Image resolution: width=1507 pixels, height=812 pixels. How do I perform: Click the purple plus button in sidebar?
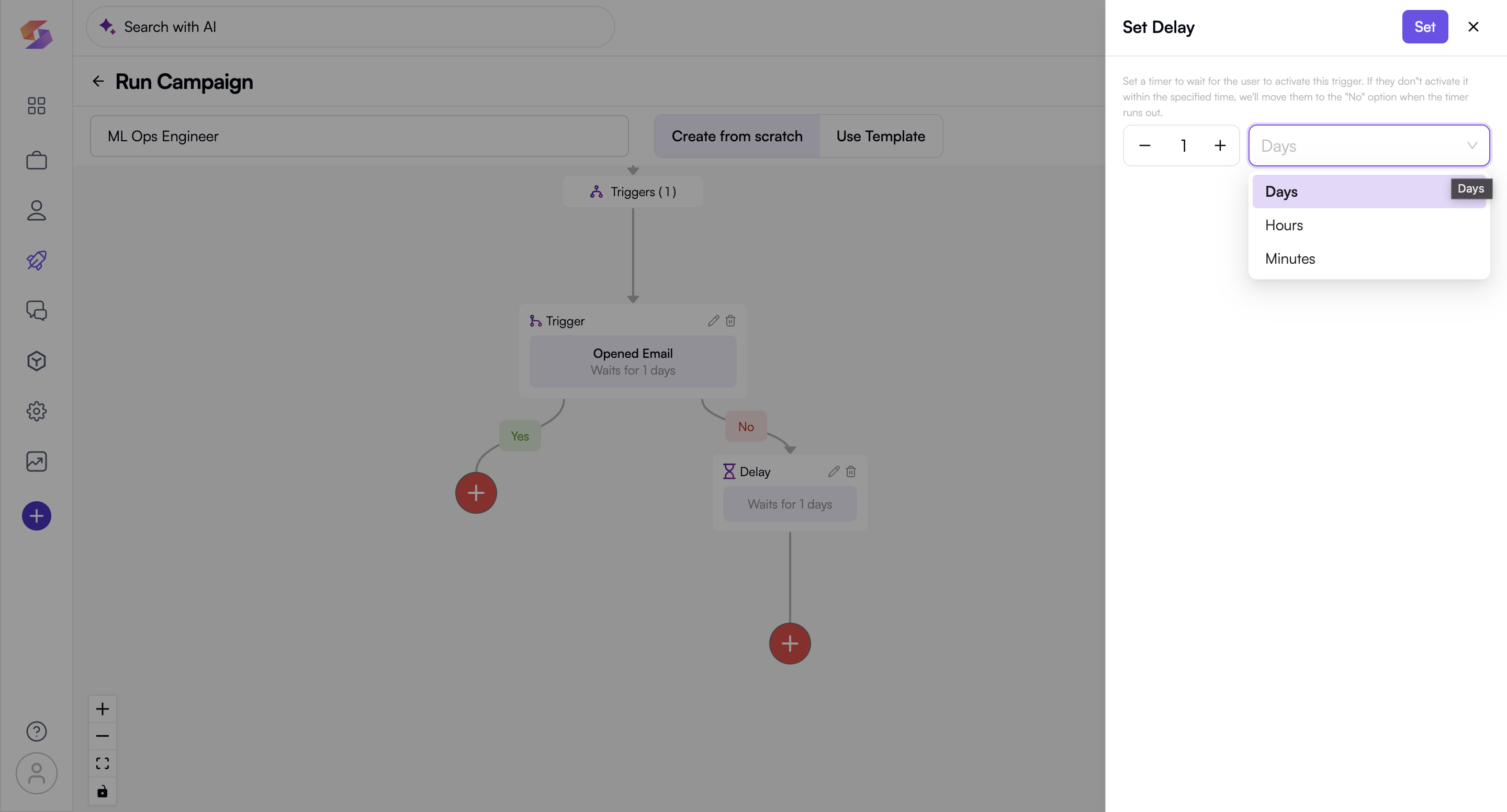pos(36,516)
